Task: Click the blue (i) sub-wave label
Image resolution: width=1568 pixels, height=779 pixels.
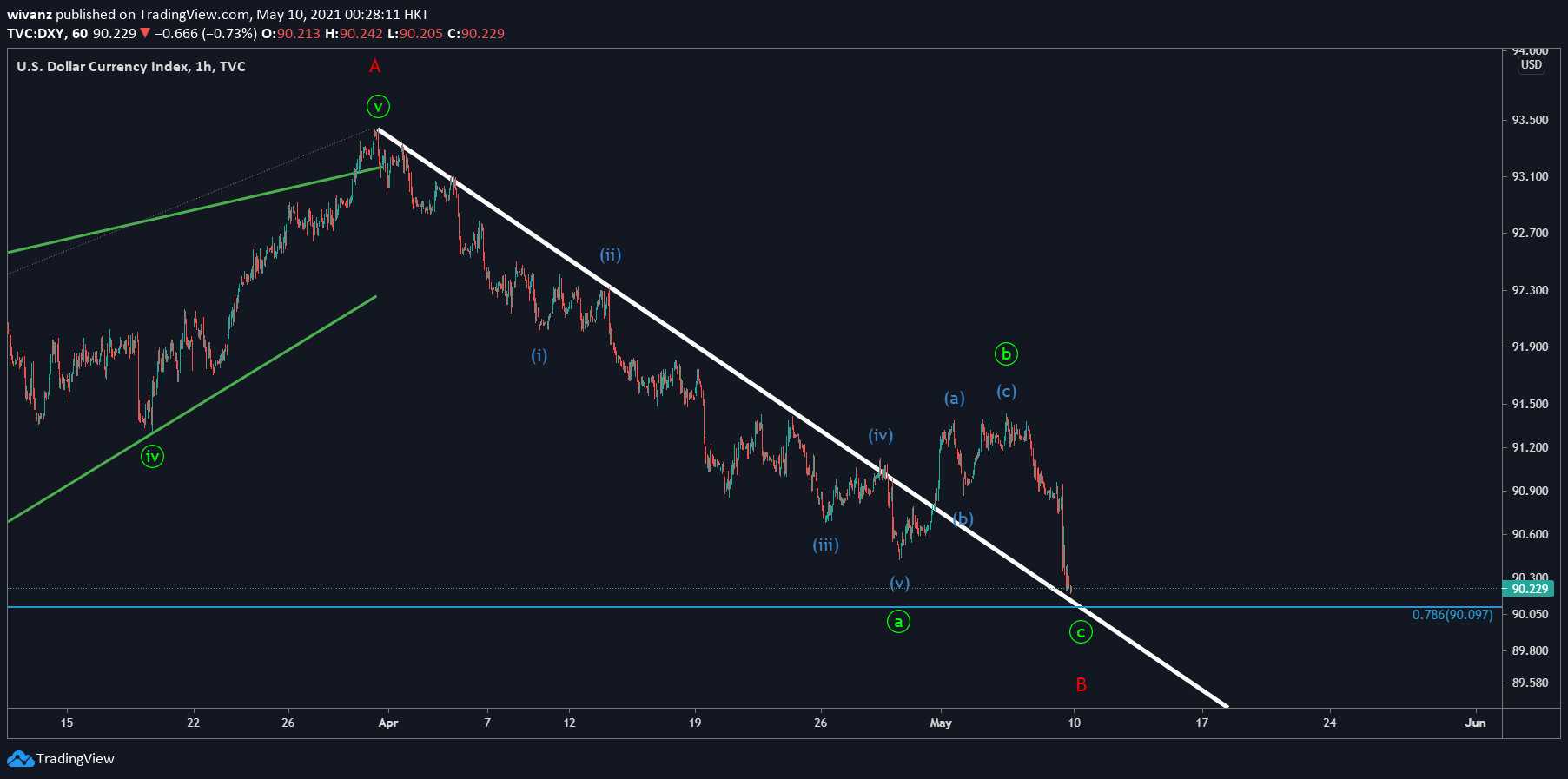Action: pos(539,355)
